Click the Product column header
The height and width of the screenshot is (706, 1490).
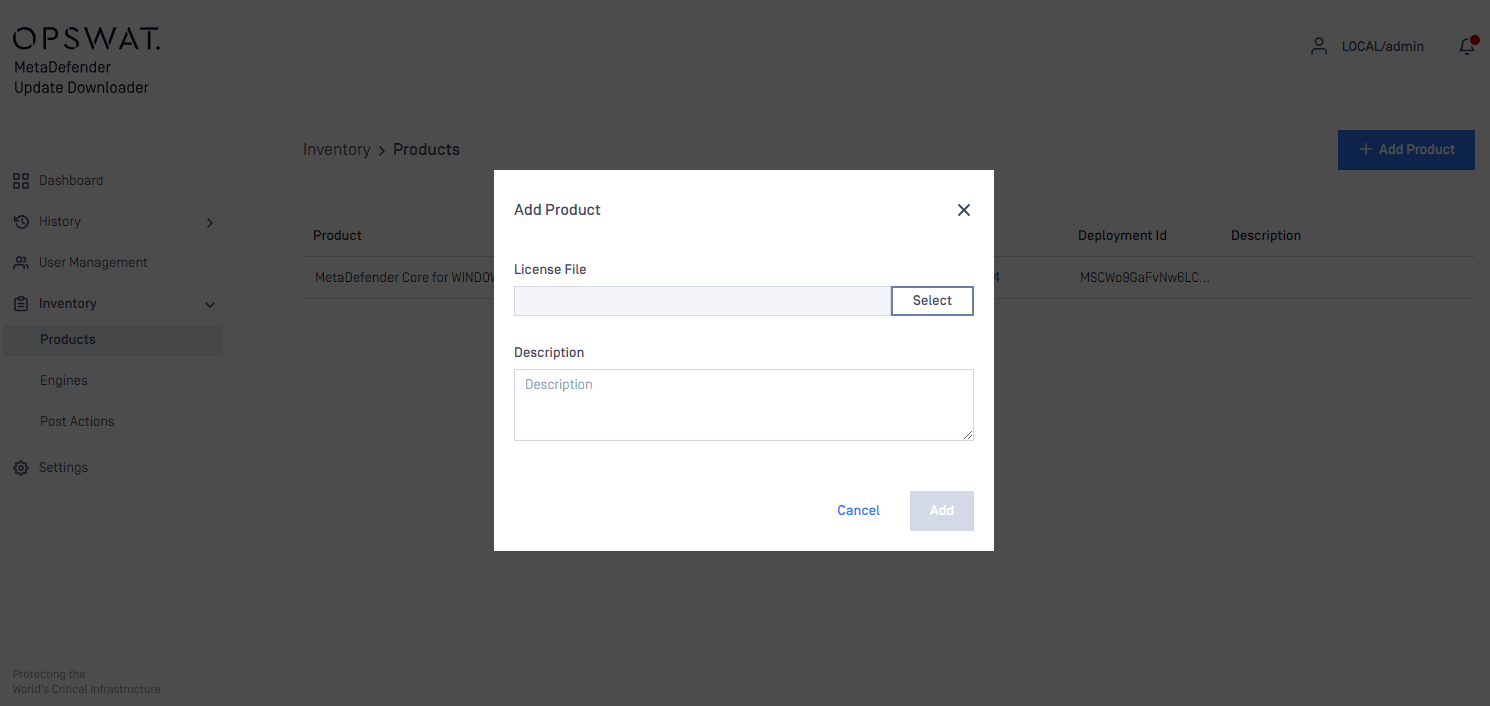pyautogui.click(x=337, y=236)
